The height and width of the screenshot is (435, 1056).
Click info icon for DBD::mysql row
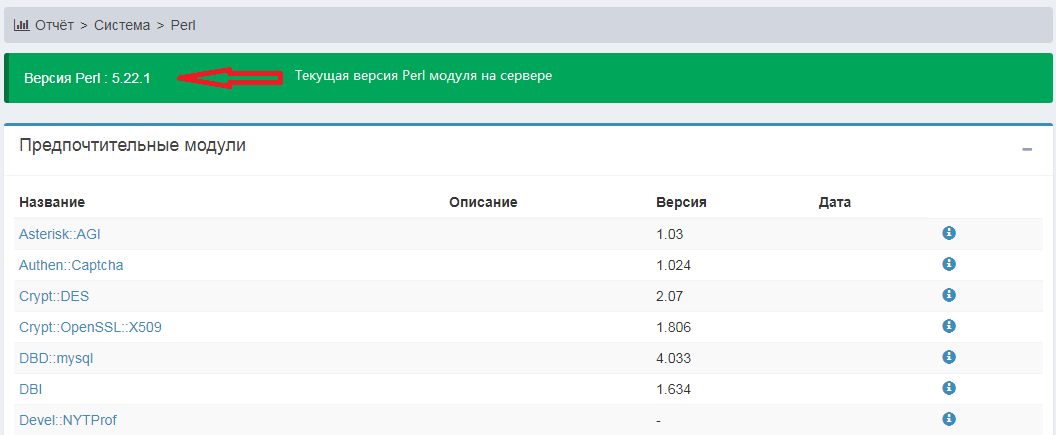[949, 357]
